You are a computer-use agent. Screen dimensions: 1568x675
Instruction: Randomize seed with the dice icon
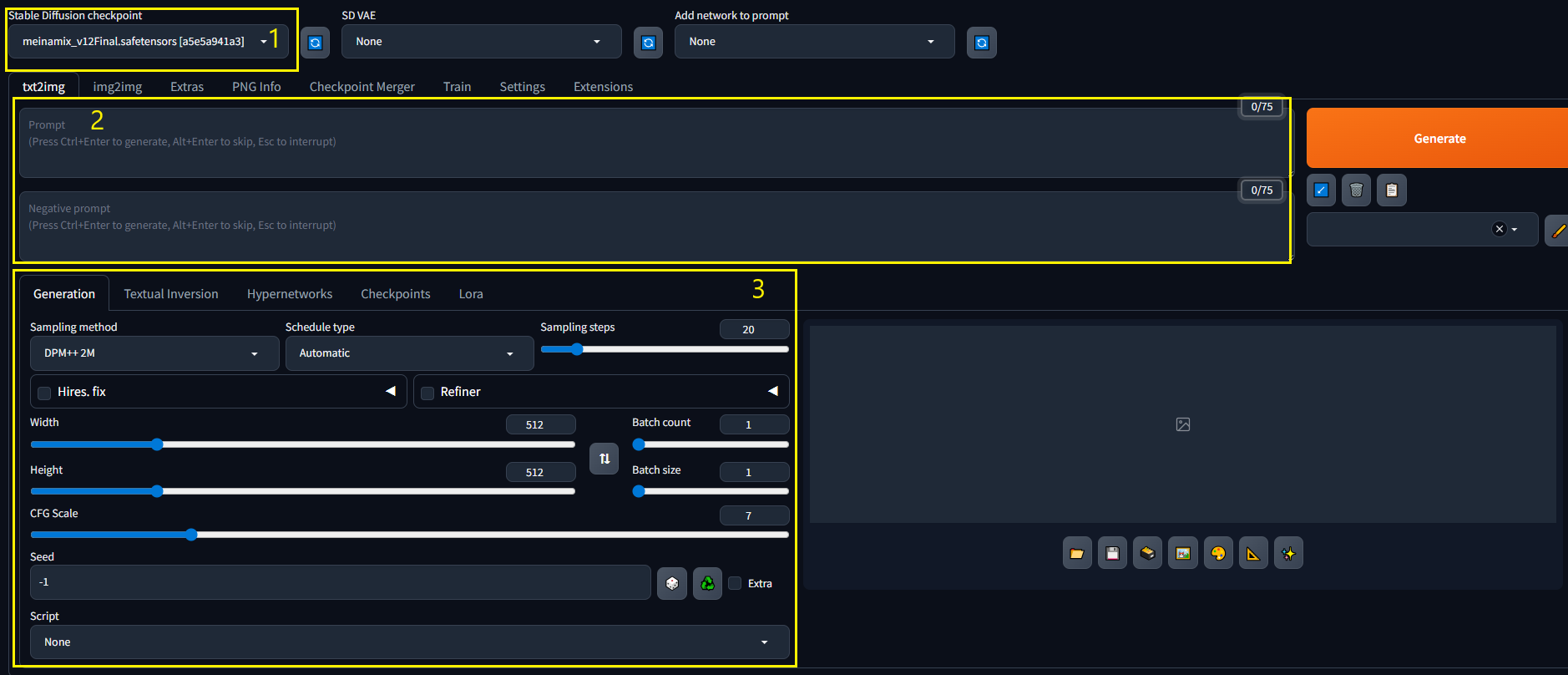[x=672, y=583]
